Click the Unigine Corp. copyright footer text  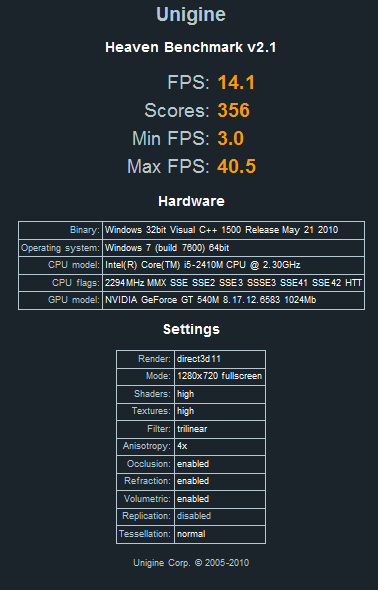(191, 563)
